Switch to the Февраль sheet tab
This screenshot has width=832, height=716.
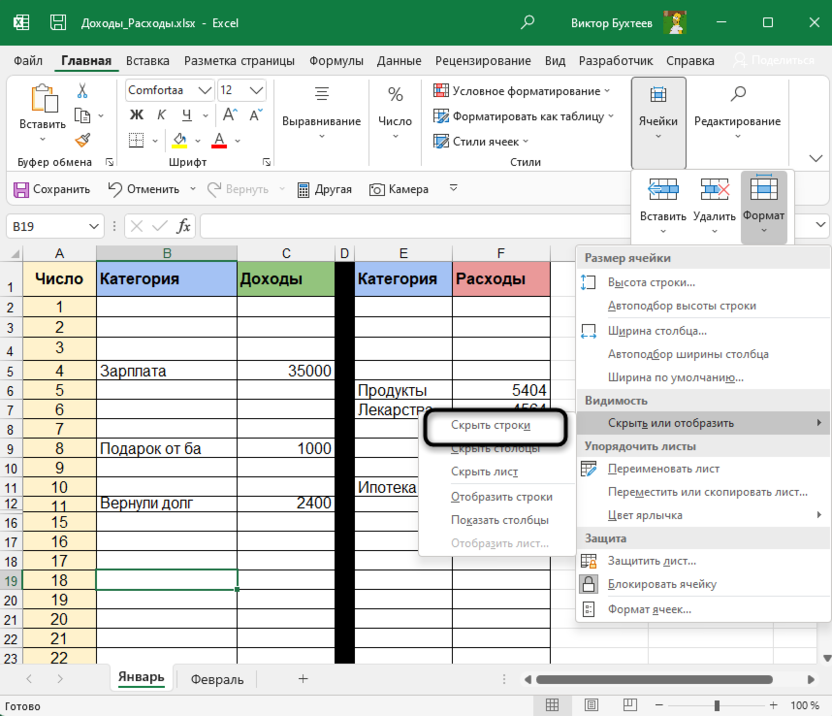pyautogui.click(x=217, y=679)
